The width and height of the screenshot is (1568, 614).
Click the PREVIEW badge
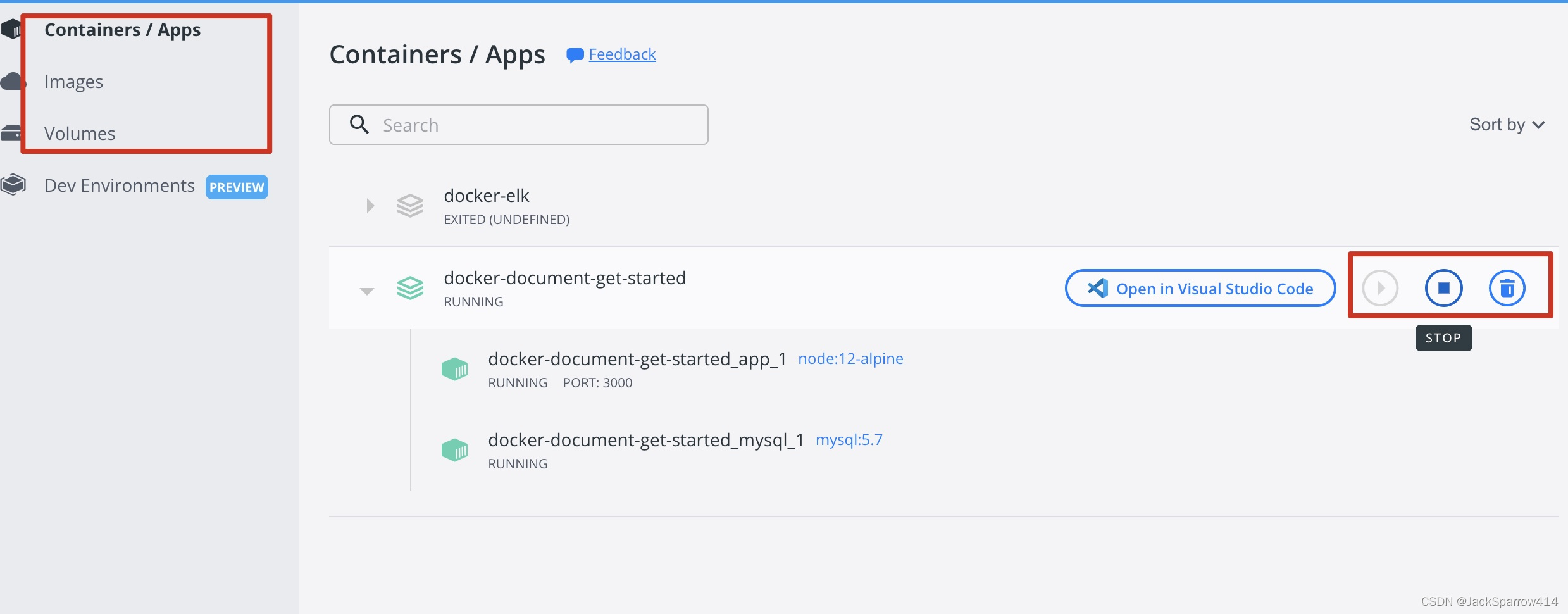(237, 187)
